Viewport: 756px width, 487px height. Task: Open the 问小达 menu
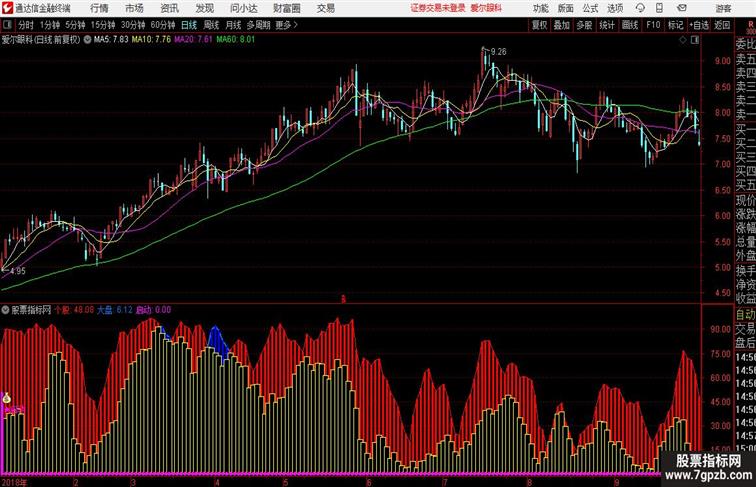[x=244, y=8]
